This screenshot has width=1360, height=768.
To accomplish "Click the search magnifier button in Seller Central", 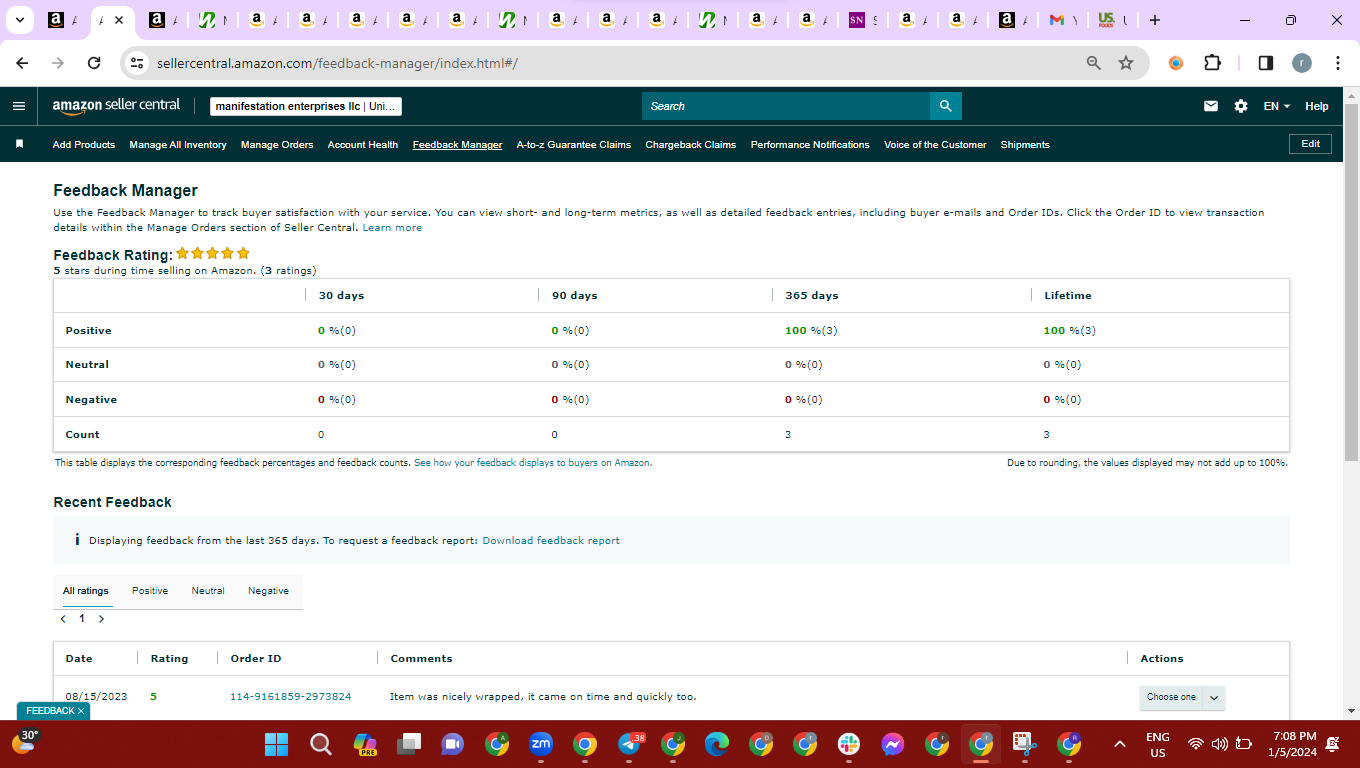I will 945,106.
